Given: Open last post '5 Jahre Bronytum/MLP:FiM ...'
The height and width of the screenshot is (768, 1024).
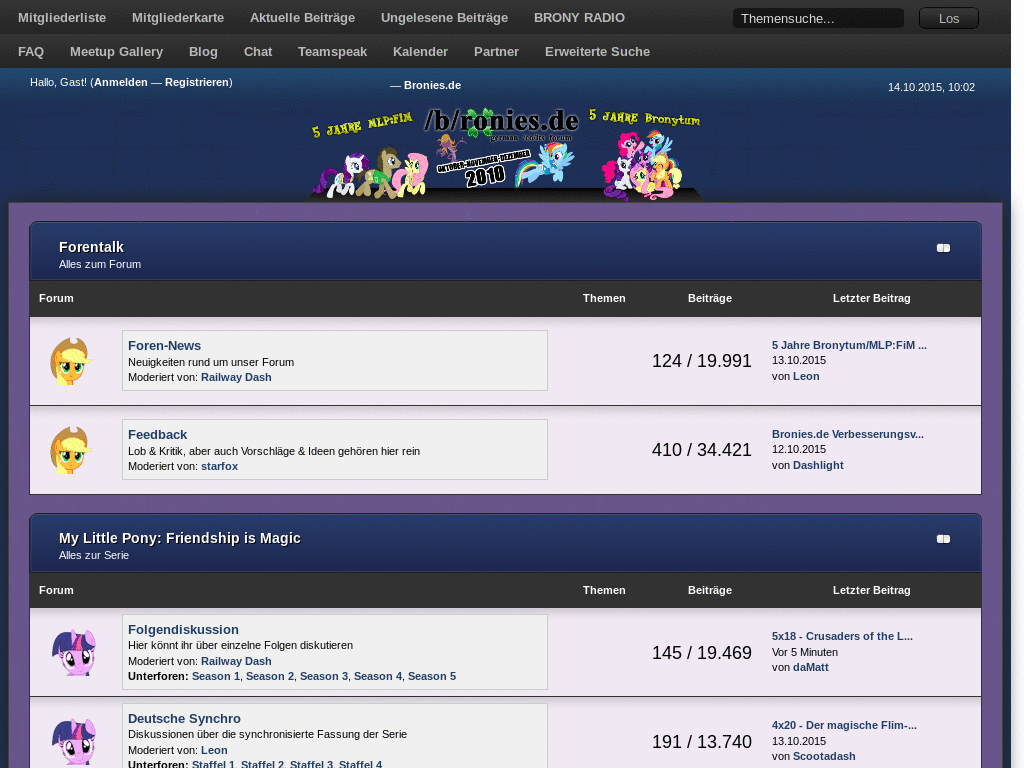Looking at the screenshot, I should 849,345.
